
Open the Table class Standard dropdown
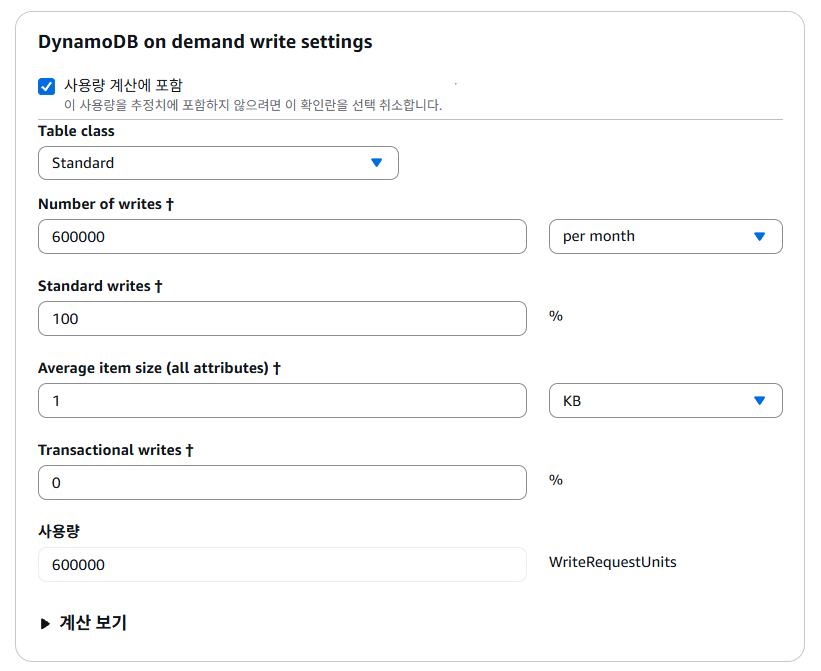click(218, 163)
